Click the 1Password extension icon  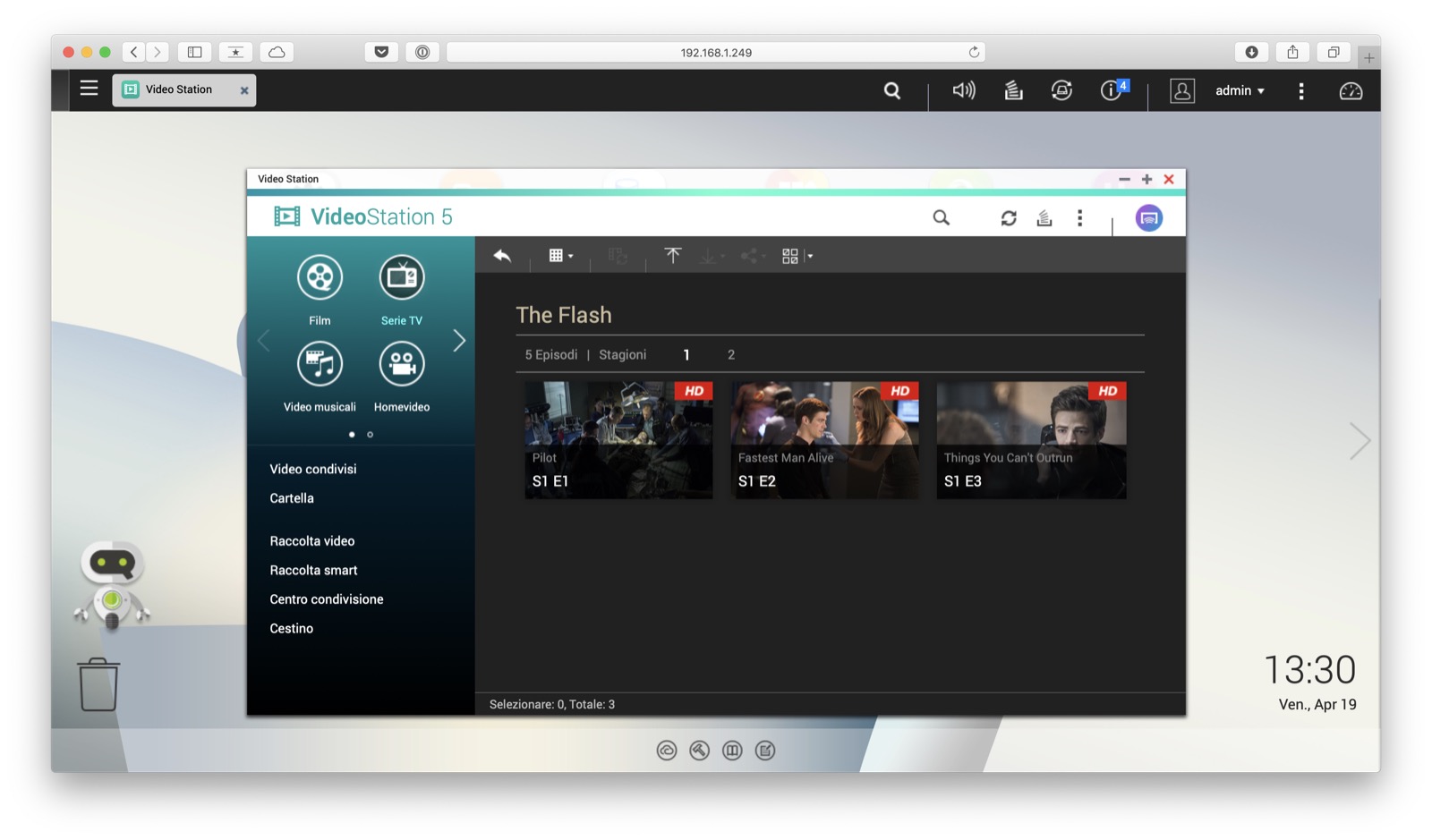coord(422,52)
